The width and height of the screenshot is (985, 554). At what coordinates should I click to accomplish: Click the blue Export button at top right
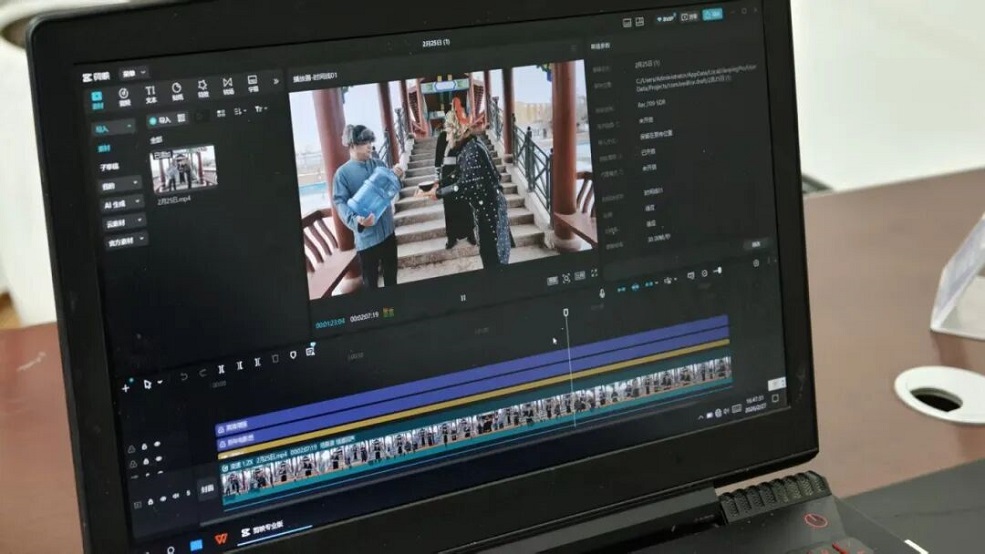coord(711,16)
